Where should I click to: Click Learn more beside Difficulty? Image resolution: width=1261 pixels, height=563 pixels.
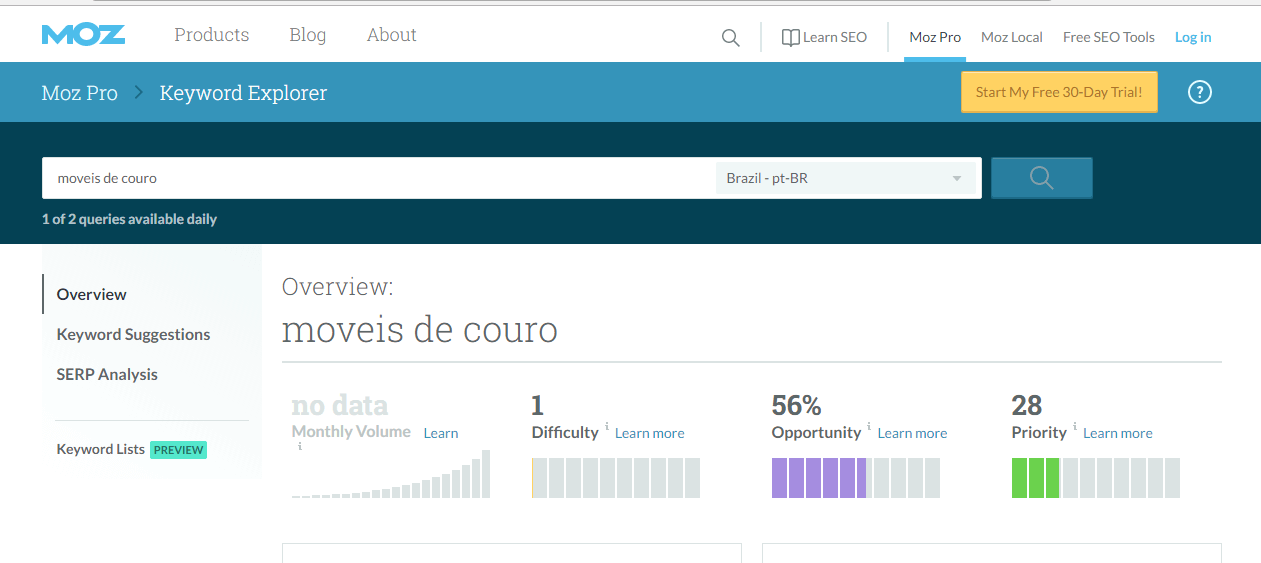coord(650,433)
